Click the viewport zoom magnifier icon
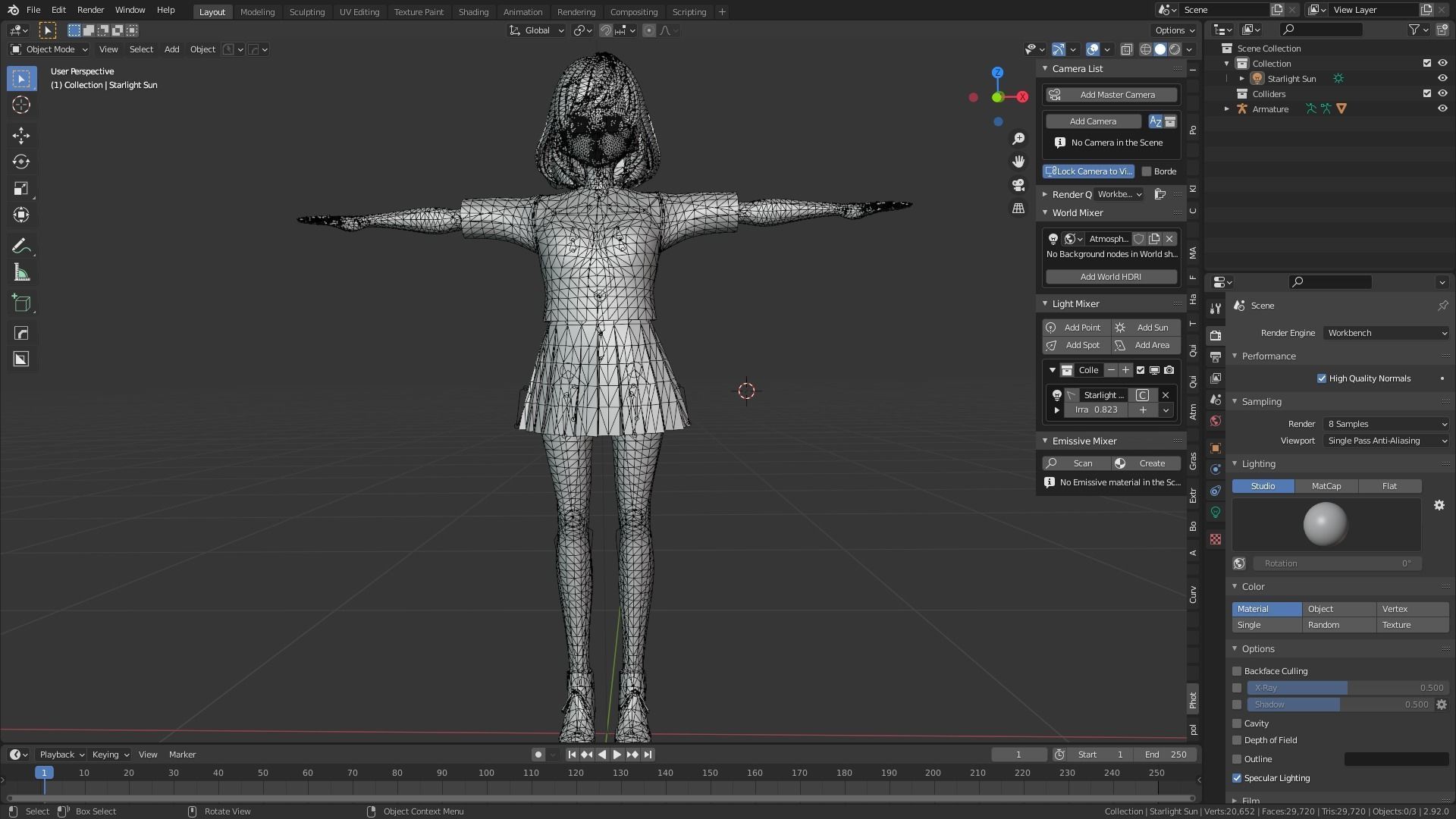The height and width of the screenshot is (819, 1456). (x=1018, y=139)
